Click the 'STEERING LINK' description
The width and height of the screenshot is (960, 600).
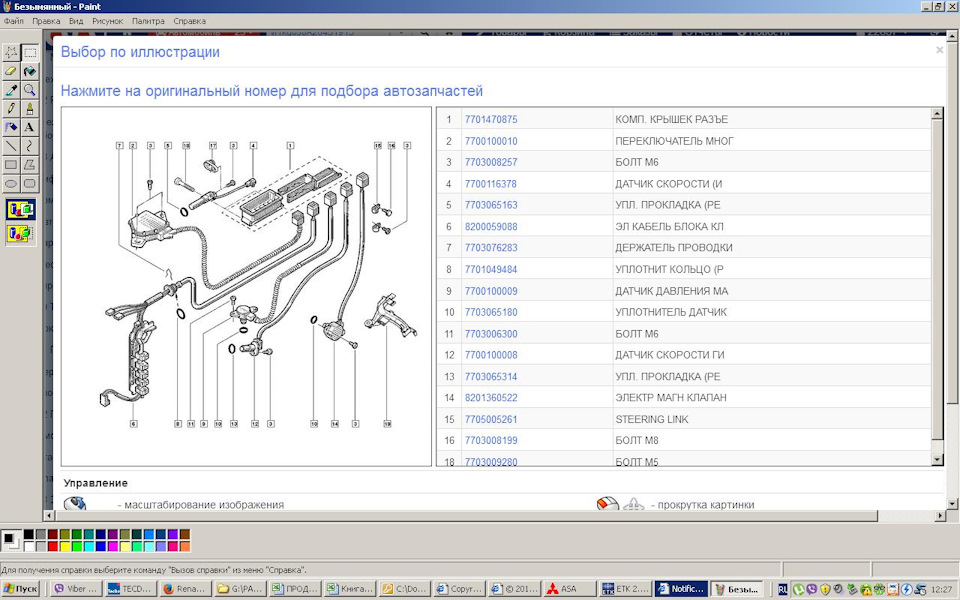tap(652, 419)
